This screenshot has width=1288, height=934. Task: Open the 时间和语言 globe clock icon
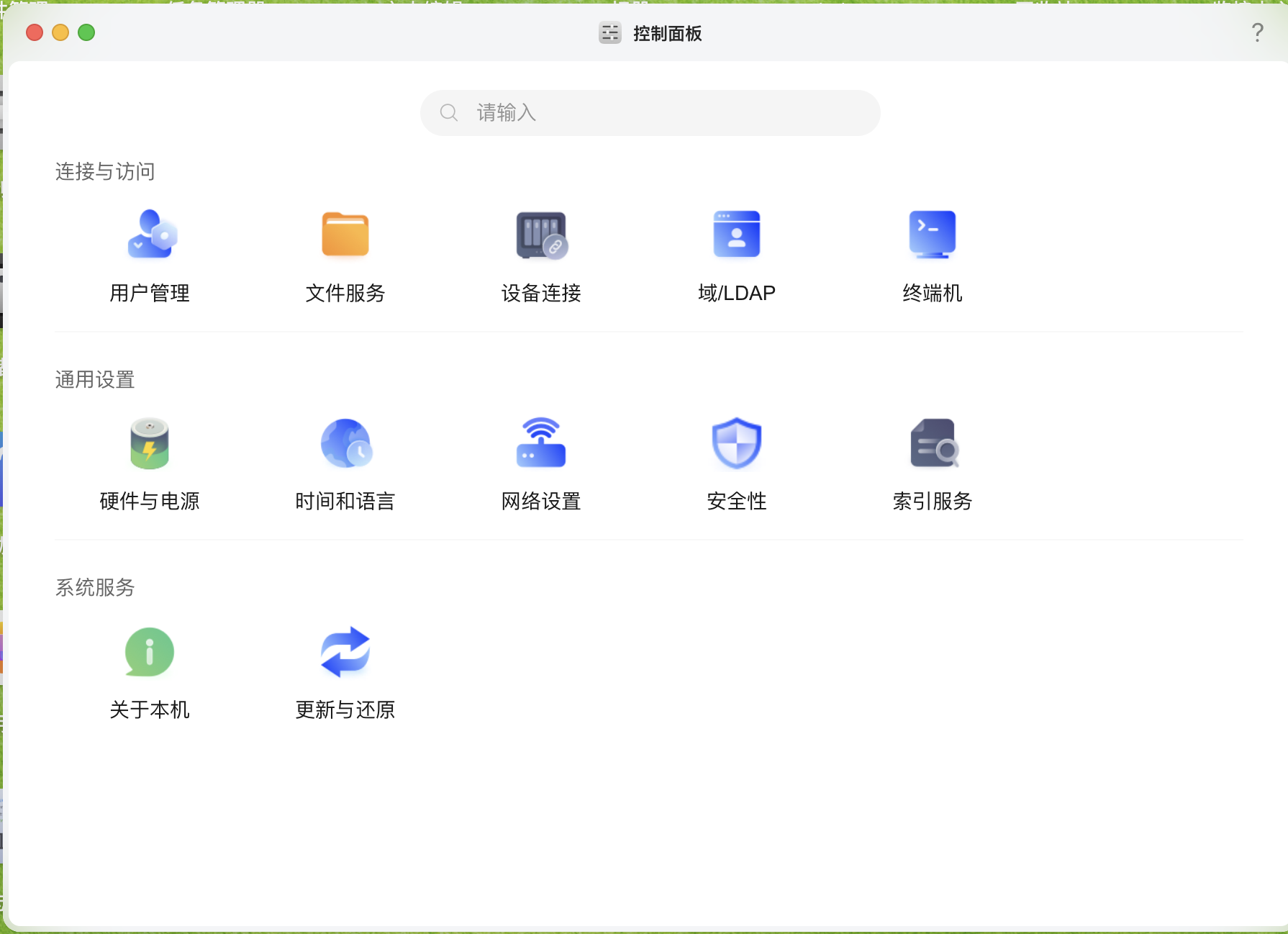346,443
